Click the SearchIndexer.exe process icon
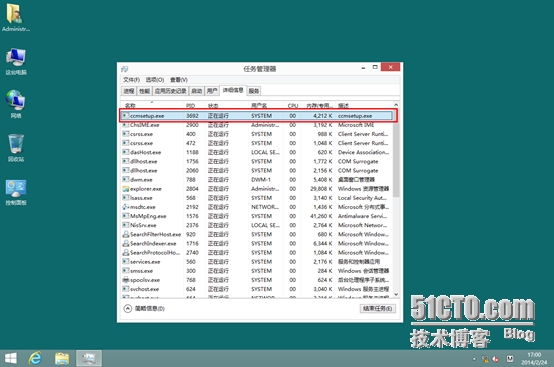This screenshot has height=367, width=554. [x=126, y=243]
